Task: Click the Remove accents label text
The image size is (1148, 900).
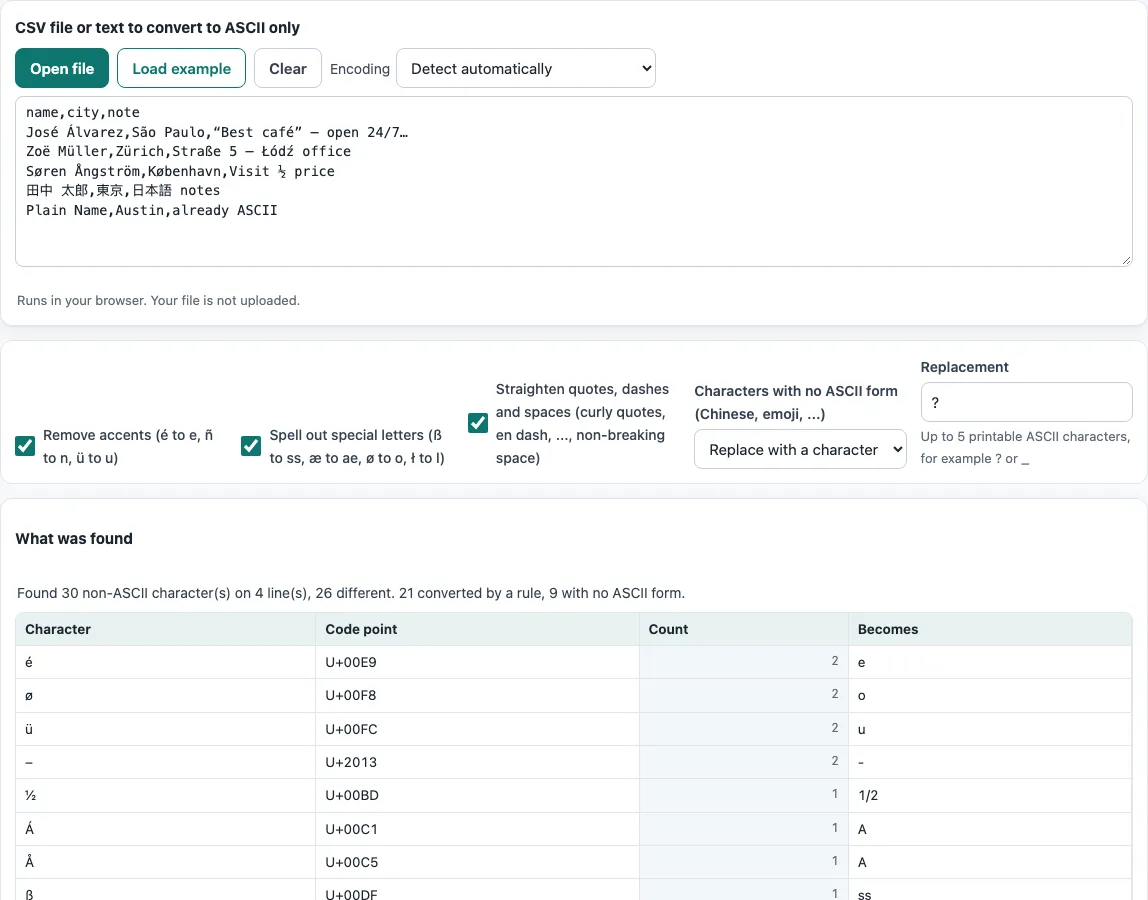Action: pyautogui.click(x=128, y=446)
